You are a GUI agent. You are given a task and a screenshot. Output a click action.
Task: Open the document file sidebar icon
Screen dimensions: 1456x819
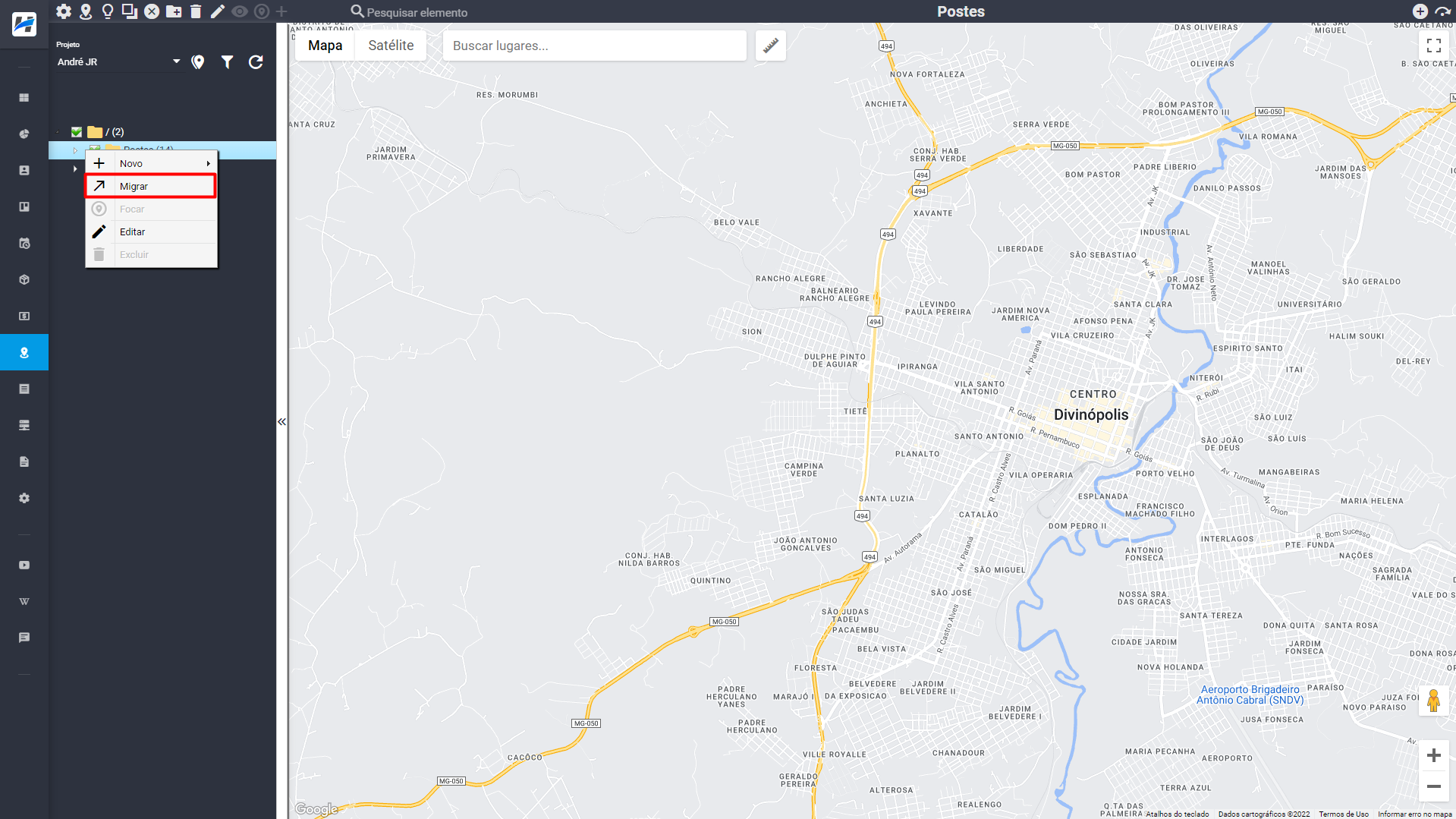point(24,461)
